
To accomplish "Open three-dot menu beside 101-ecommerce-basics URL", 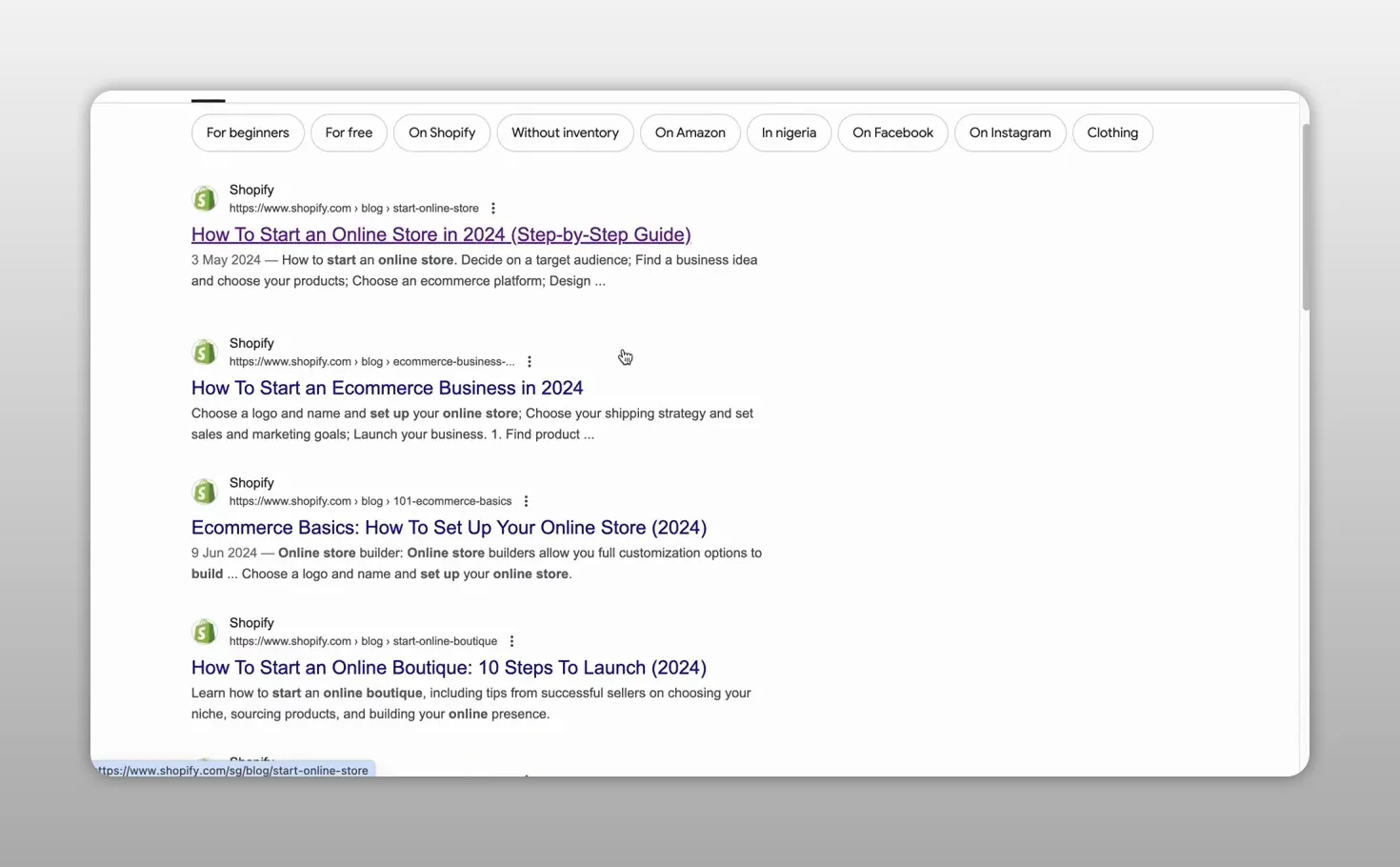I will (526, 501).
